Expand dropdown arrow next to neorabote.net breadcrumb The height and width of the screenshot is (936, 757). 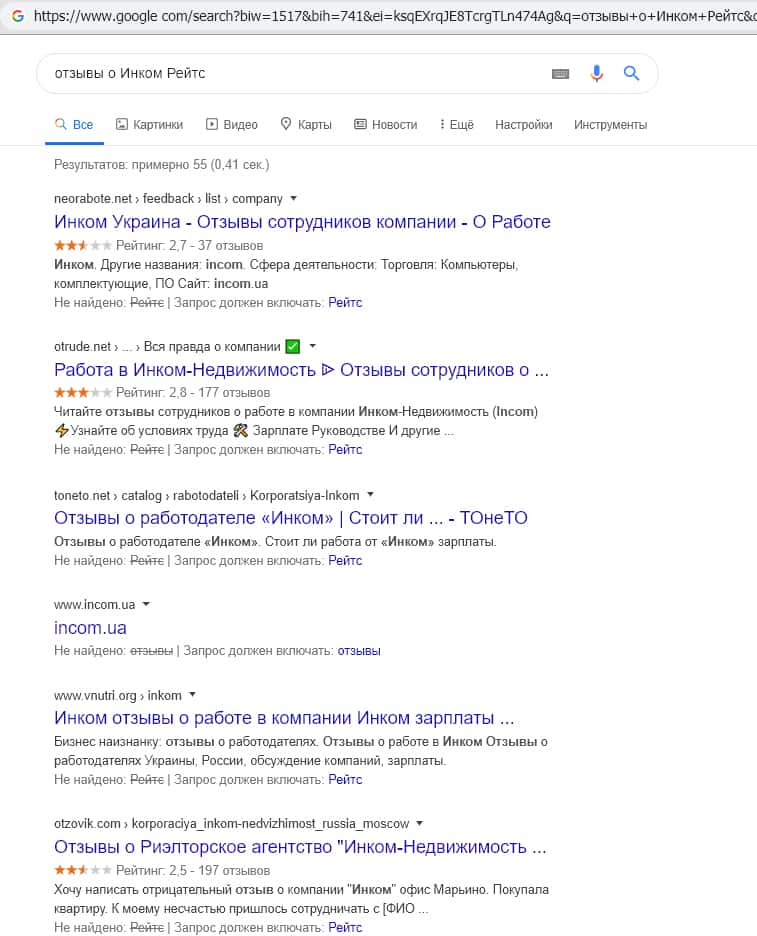(294, 198)
